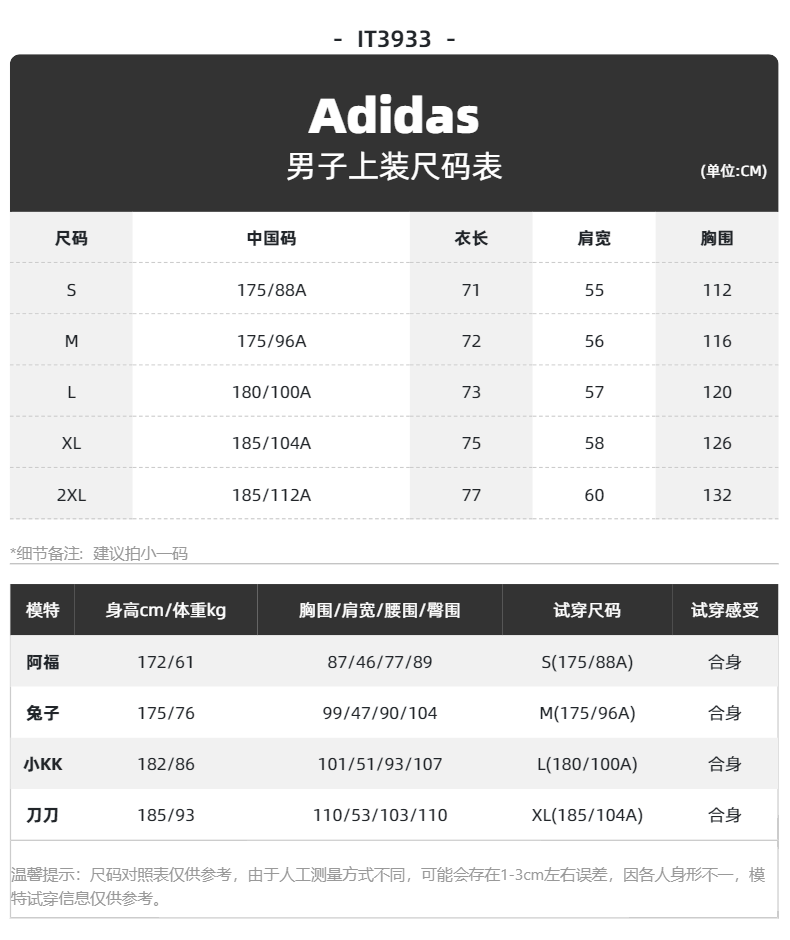Click the IT3933 product code heading
Image resolution: width=790 pixels, height=940 pixels.
click(x=394, y=39)
